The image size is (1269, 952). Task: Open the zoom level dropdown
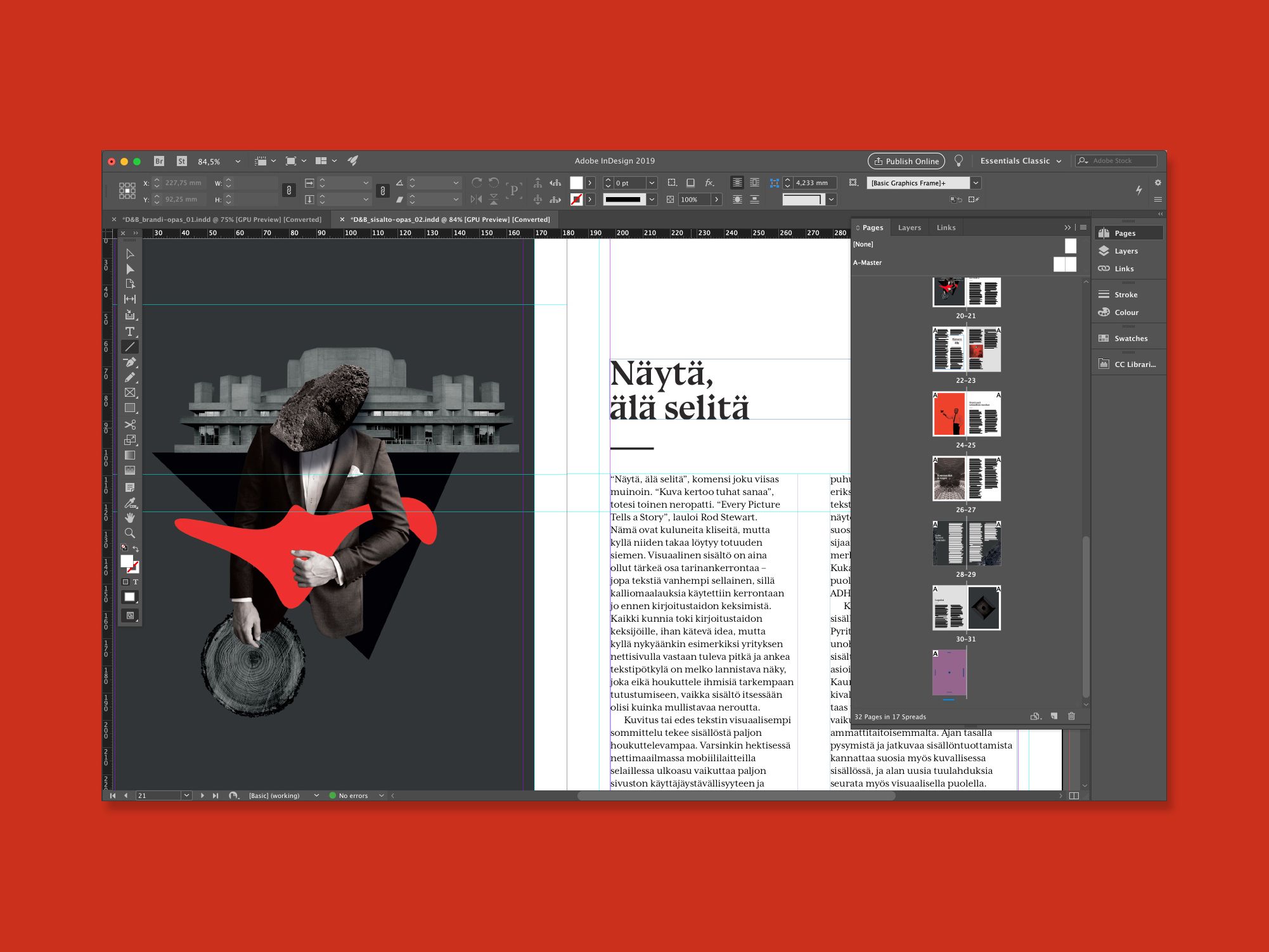point(238,162)
